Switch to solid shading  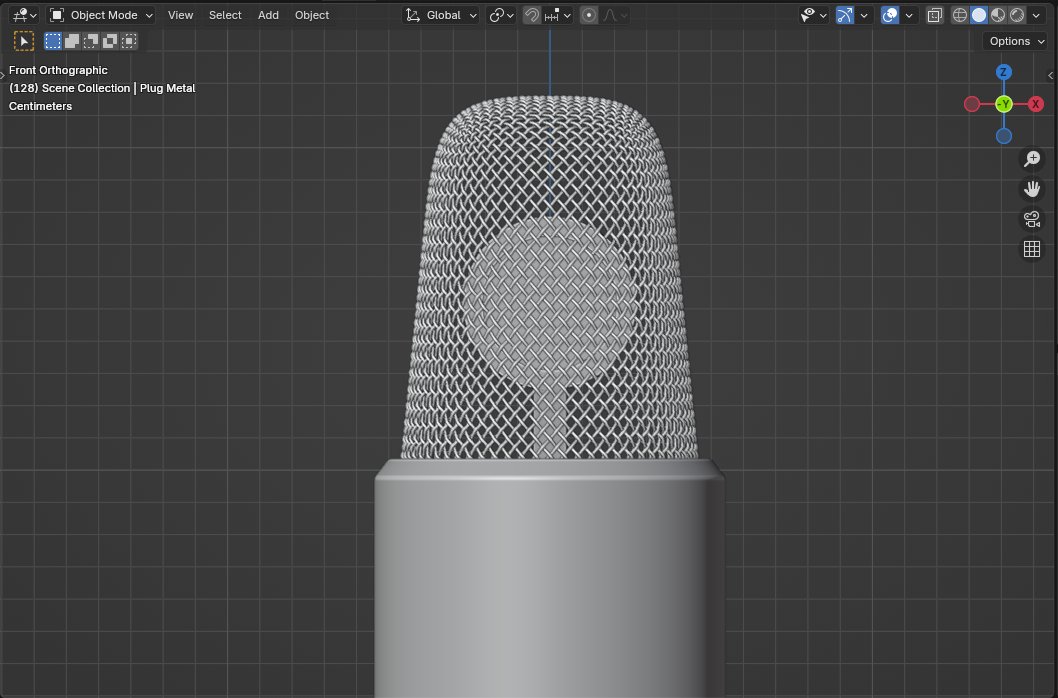point(978,15)
